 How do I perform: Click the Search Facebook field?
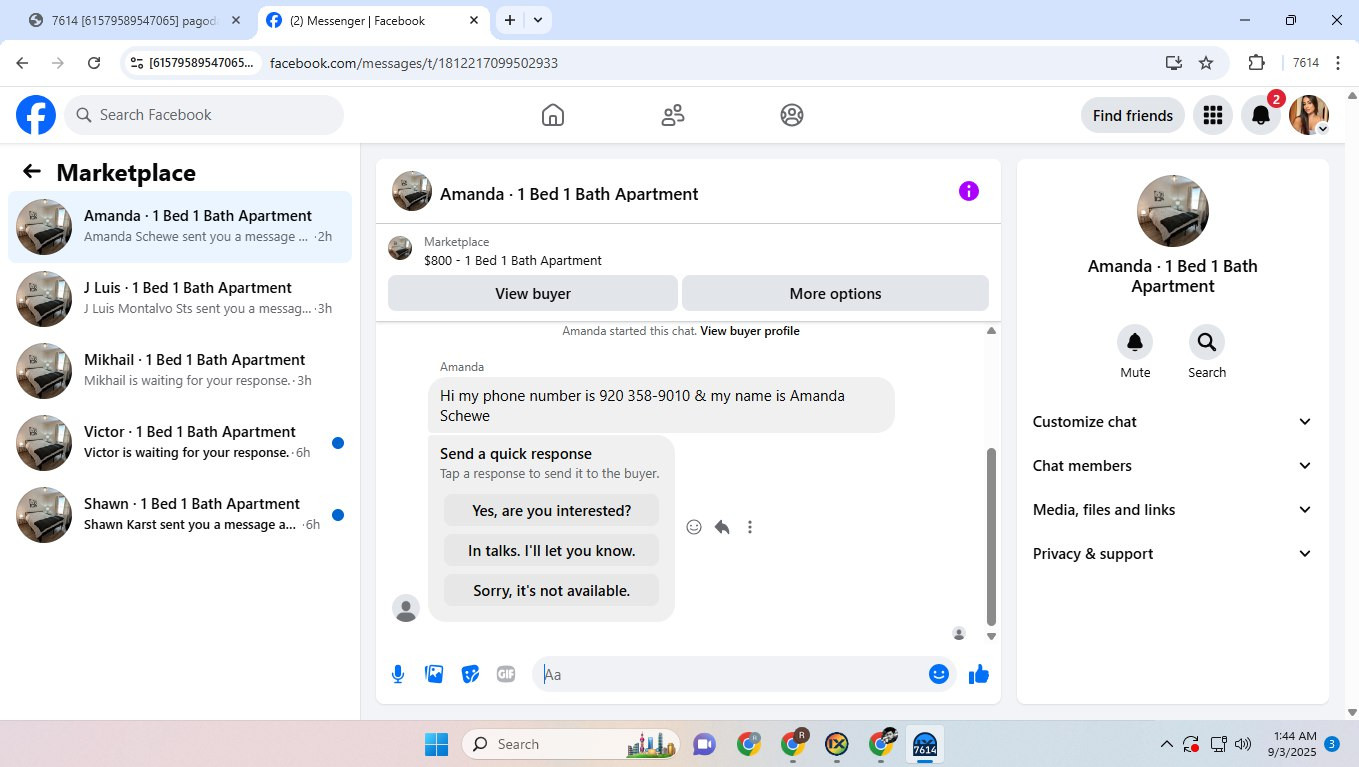point(204,115)
